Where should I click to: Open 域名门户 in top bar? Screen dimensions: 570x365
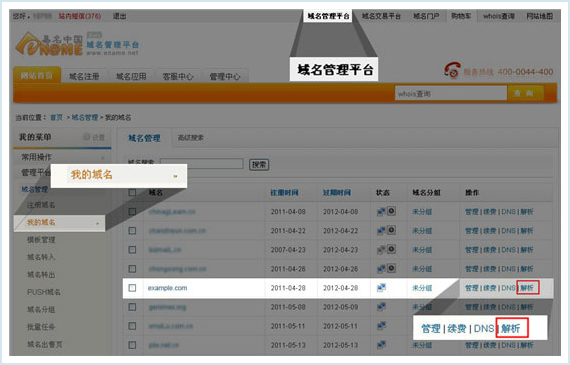426,16
